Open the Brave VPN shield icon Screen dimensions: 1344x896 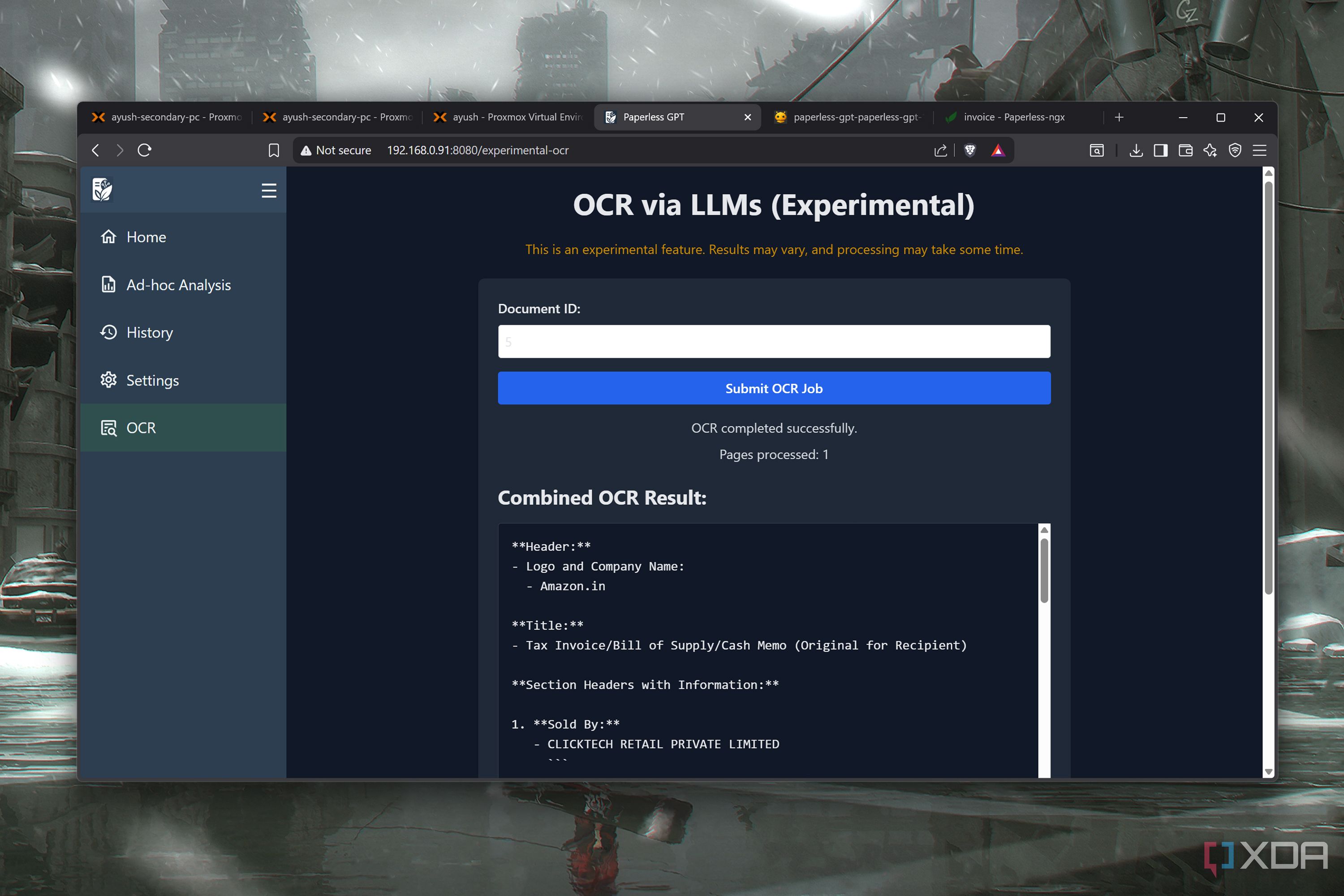coord(1235,150)
